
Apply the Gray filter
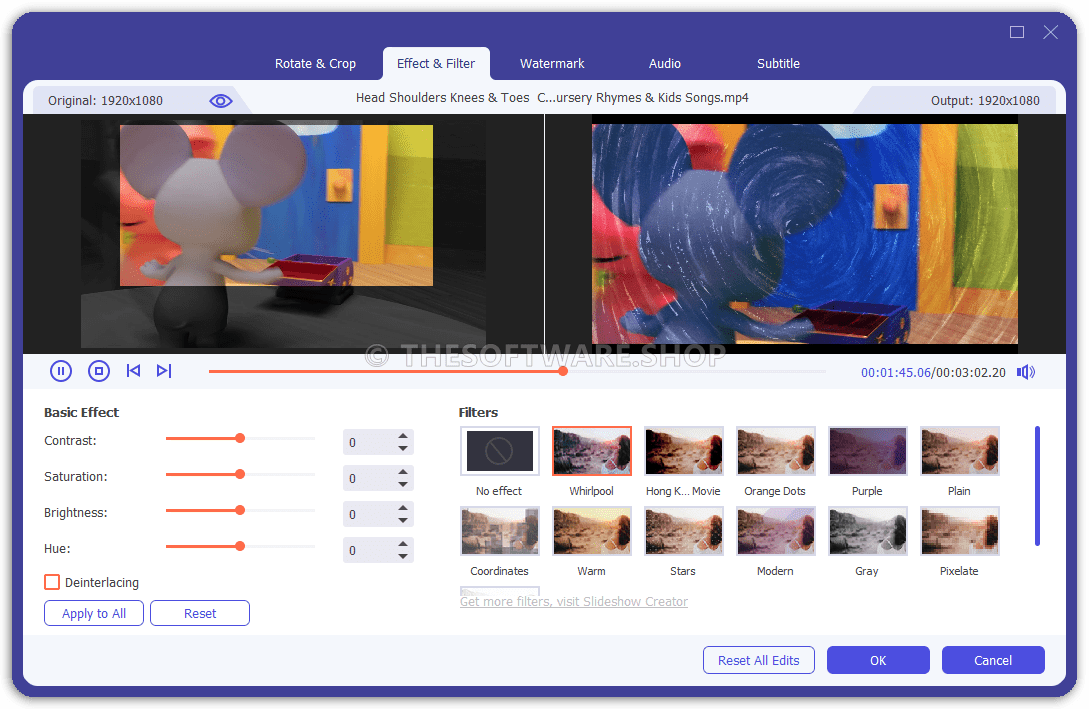point(867,531)
